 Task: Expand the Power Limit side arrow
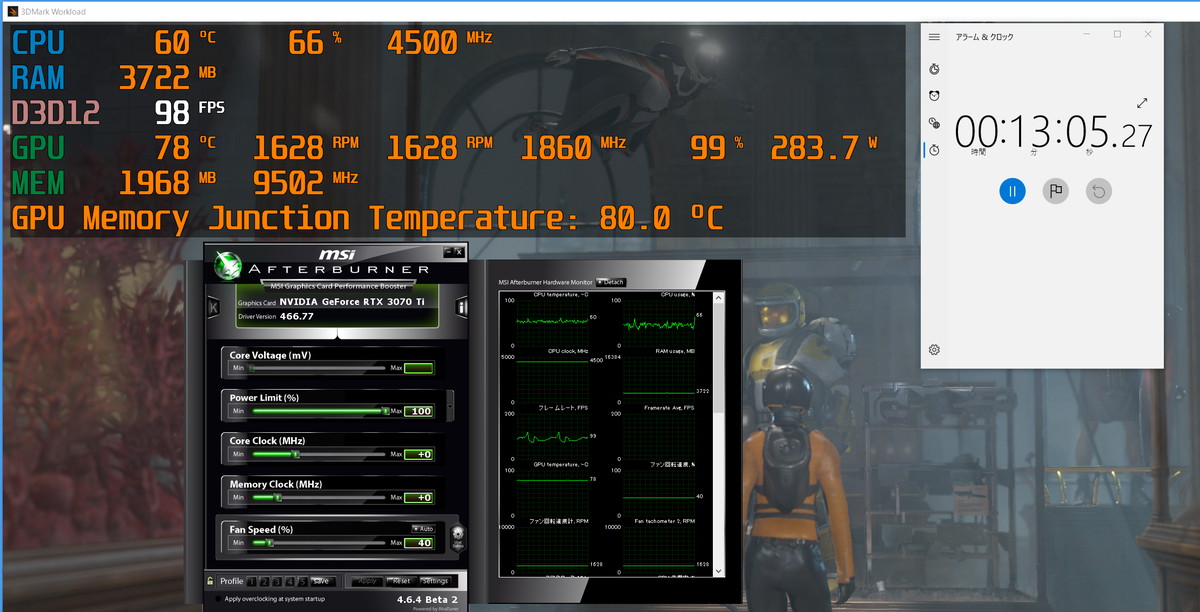(449, 404)
